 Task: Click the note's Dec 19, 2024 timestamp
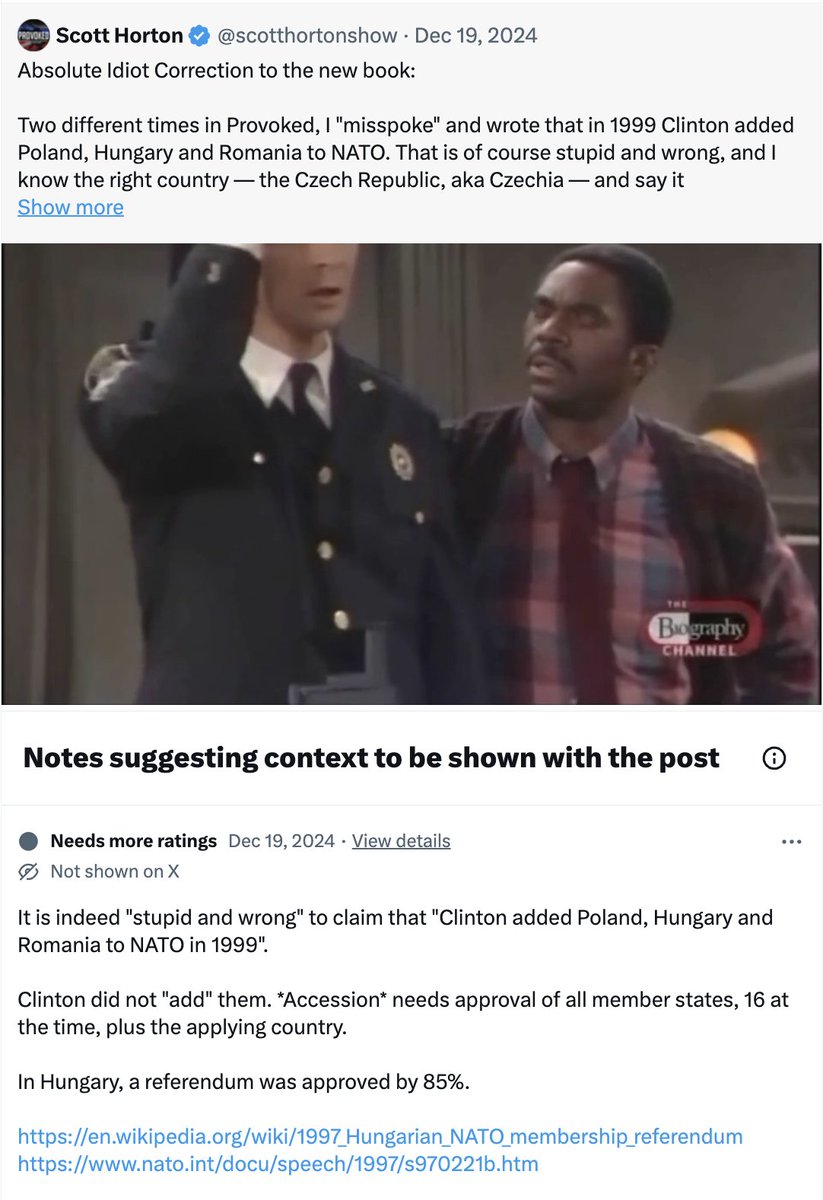[282, 841]
